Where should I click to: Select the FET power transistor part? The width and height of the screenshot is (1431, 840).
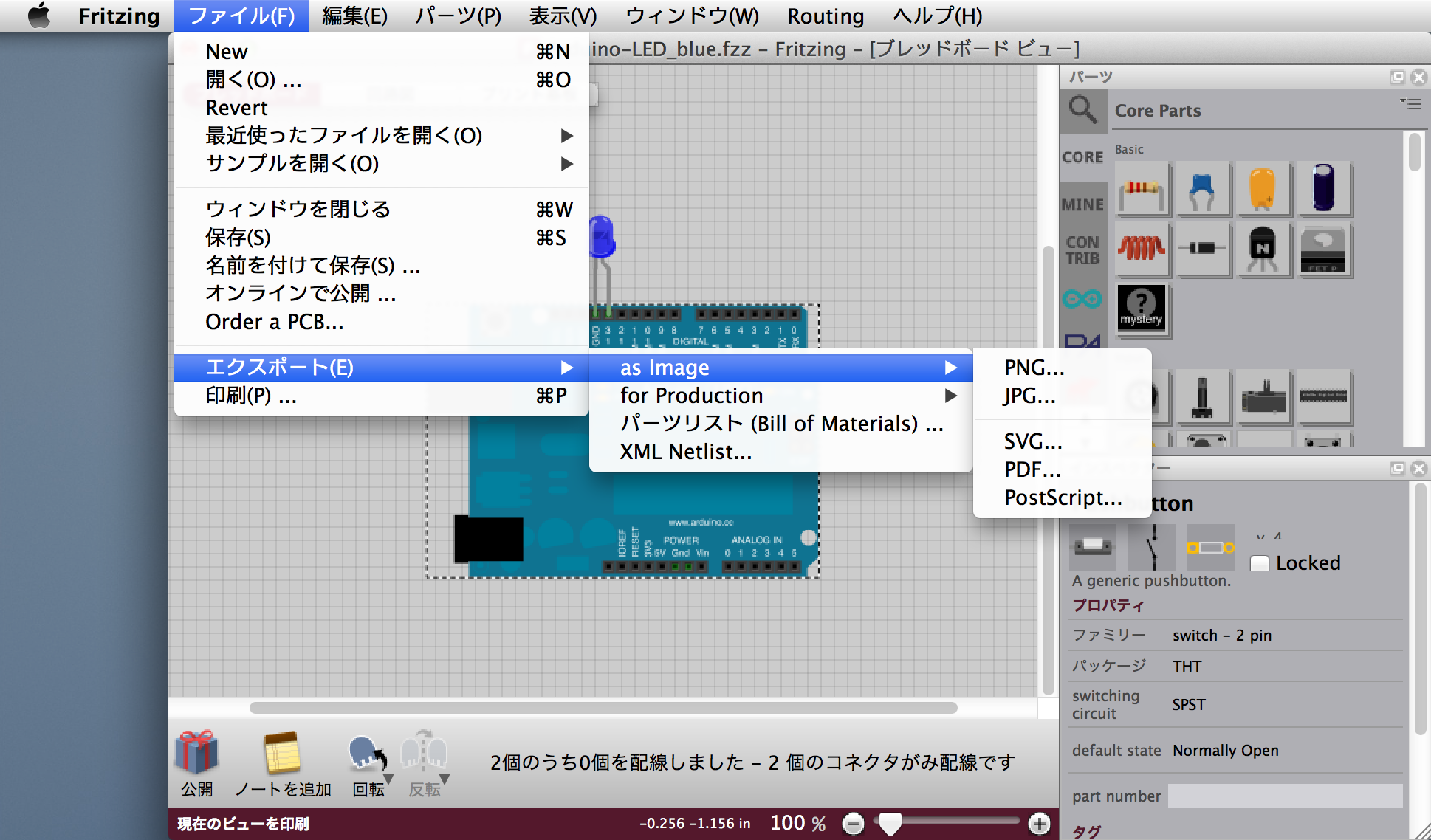point(1323,250)
